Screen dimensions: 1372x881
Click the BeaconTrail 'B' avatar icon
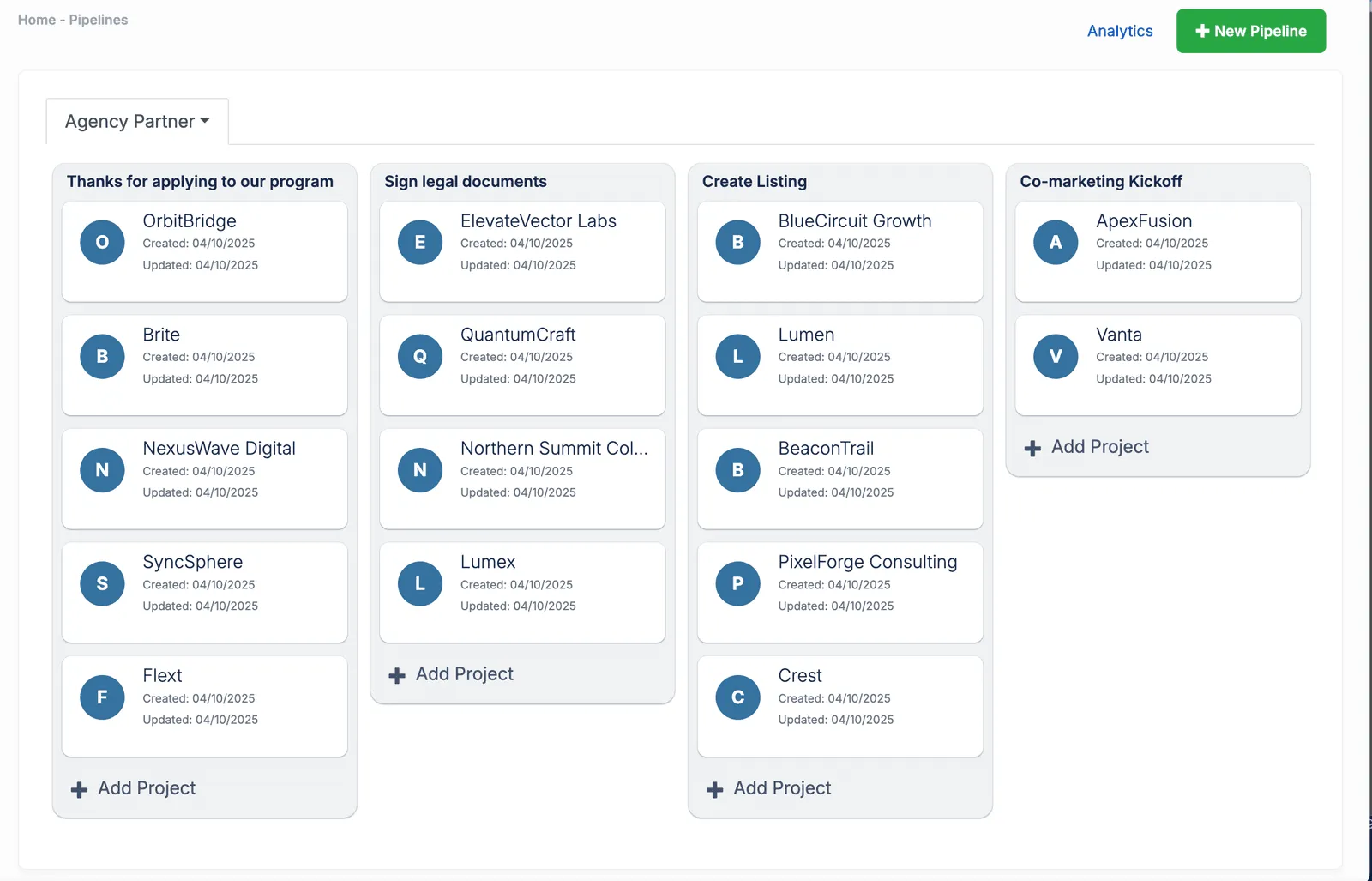click(738, 470)
